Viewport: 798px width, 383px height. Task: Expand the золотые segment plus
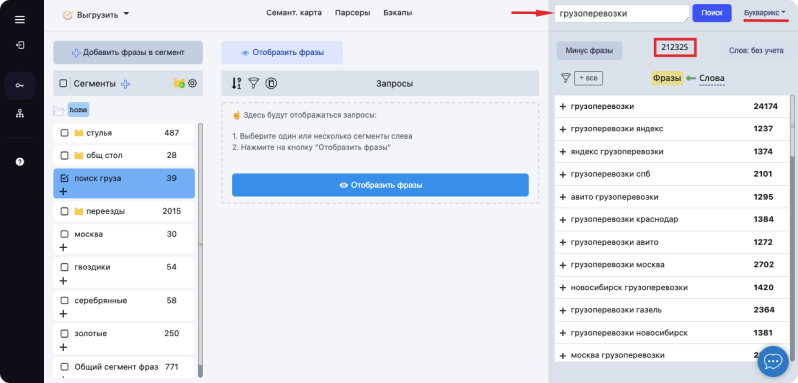(x=63, y=347)
